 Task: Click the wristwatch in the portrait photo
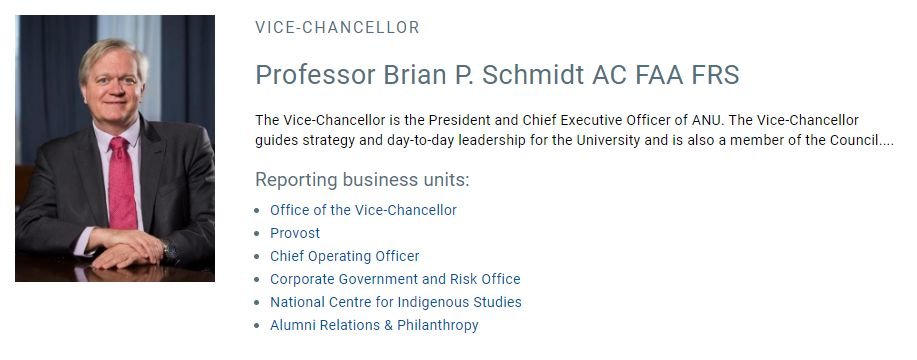[x=170, y=252]
